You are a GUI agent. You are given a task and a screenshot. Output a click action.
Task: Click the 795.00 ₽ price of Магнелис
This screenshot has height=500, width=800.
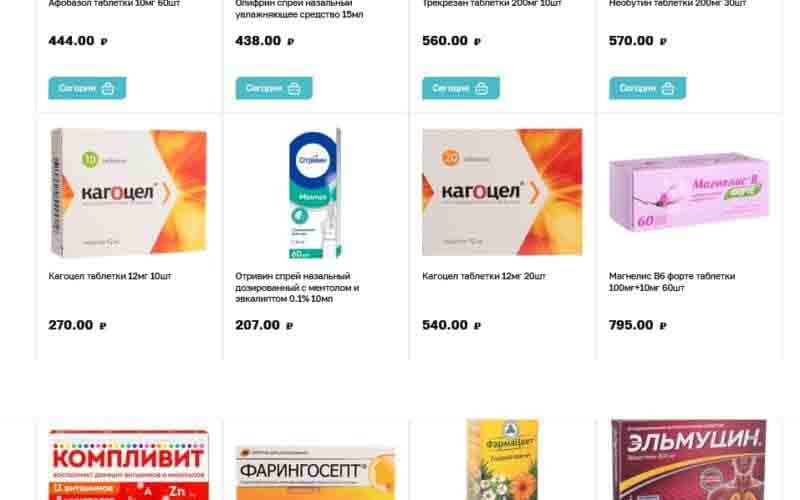(638, 325)
